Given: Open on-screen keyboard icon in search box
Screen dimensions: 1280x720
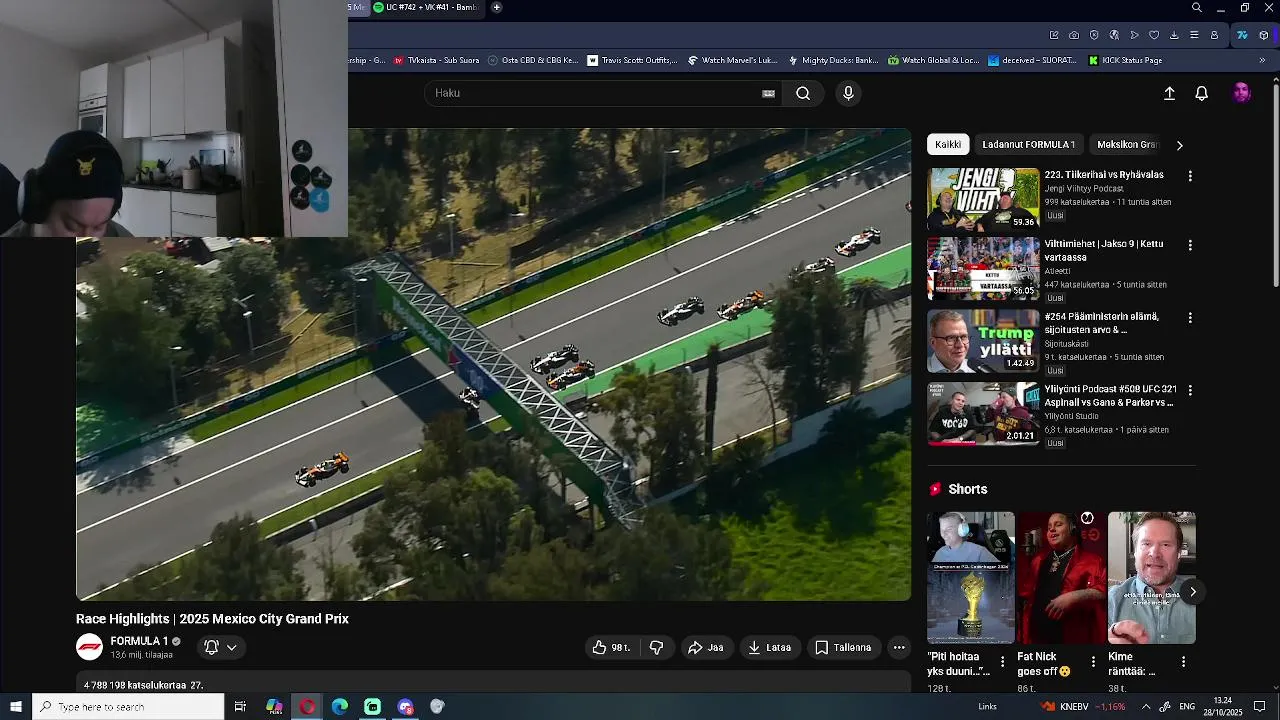Looking at the screenshot, I should pyautogui.click(x=768, y=93).
